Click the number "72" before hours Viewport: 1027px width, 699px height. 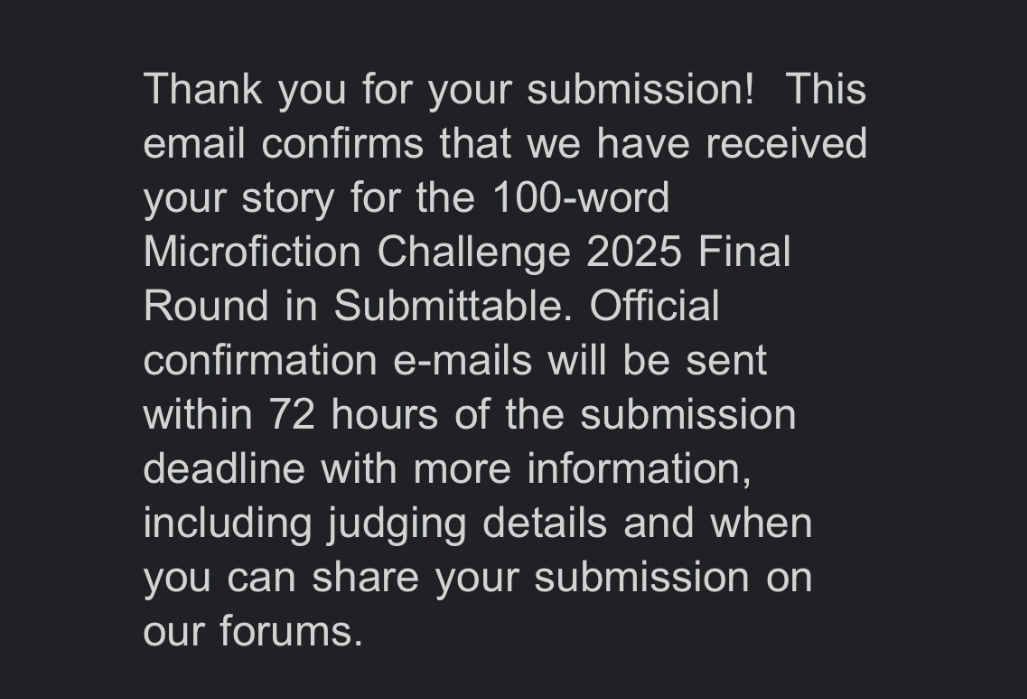tap(293, 414)
